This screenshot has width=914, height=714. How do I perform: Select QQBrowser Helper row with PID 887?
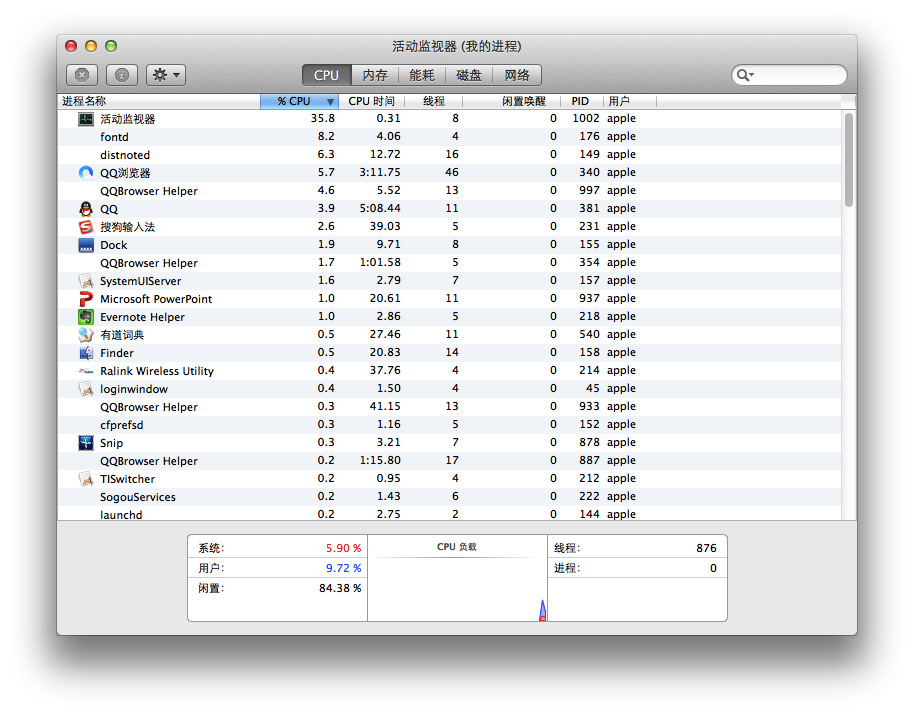[x=449, y=460]
